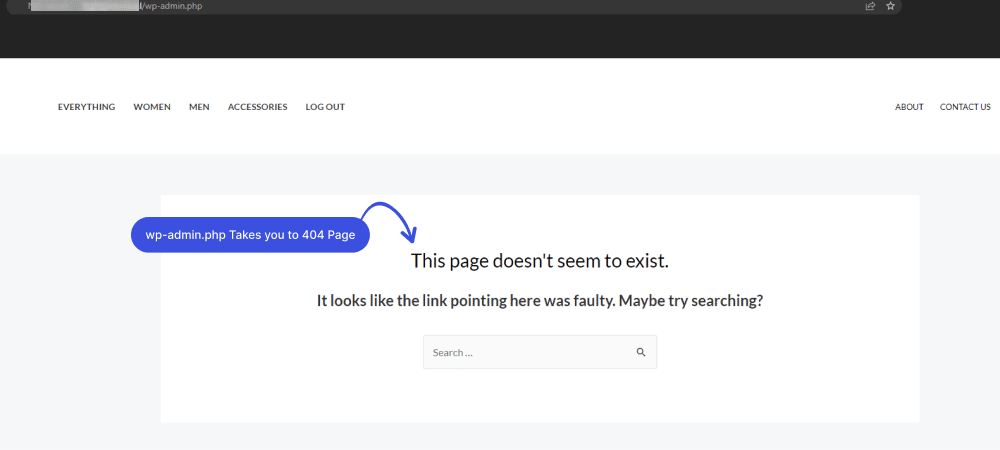The image size is (1000, 450).
Task: Open the ACCESSORIES menu link
Action: click(x=257, y=107)
